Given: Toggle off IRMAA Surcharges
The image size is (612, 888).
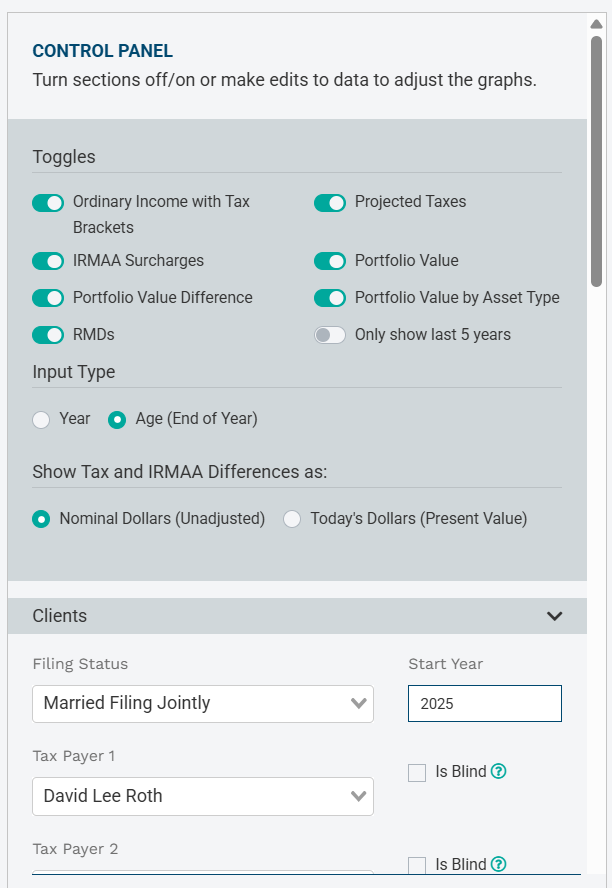Looking at the screenshot, I should (47, 260).
